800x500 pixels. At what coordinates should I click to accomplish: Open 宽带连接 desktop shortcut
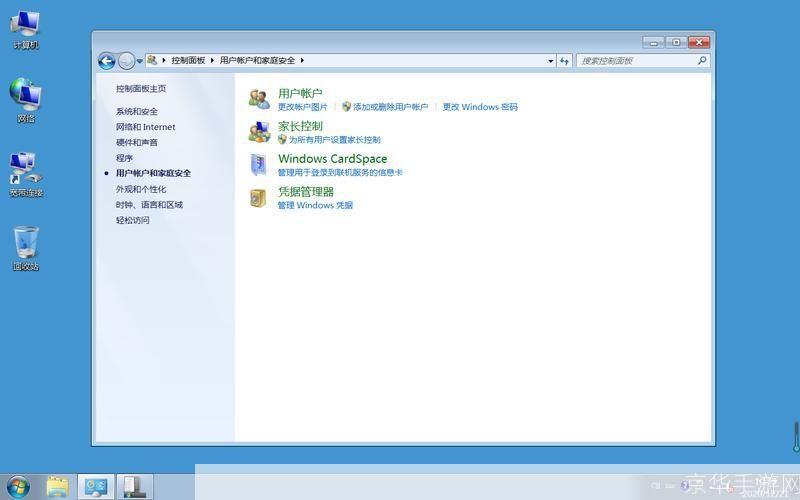coord(26,174)
